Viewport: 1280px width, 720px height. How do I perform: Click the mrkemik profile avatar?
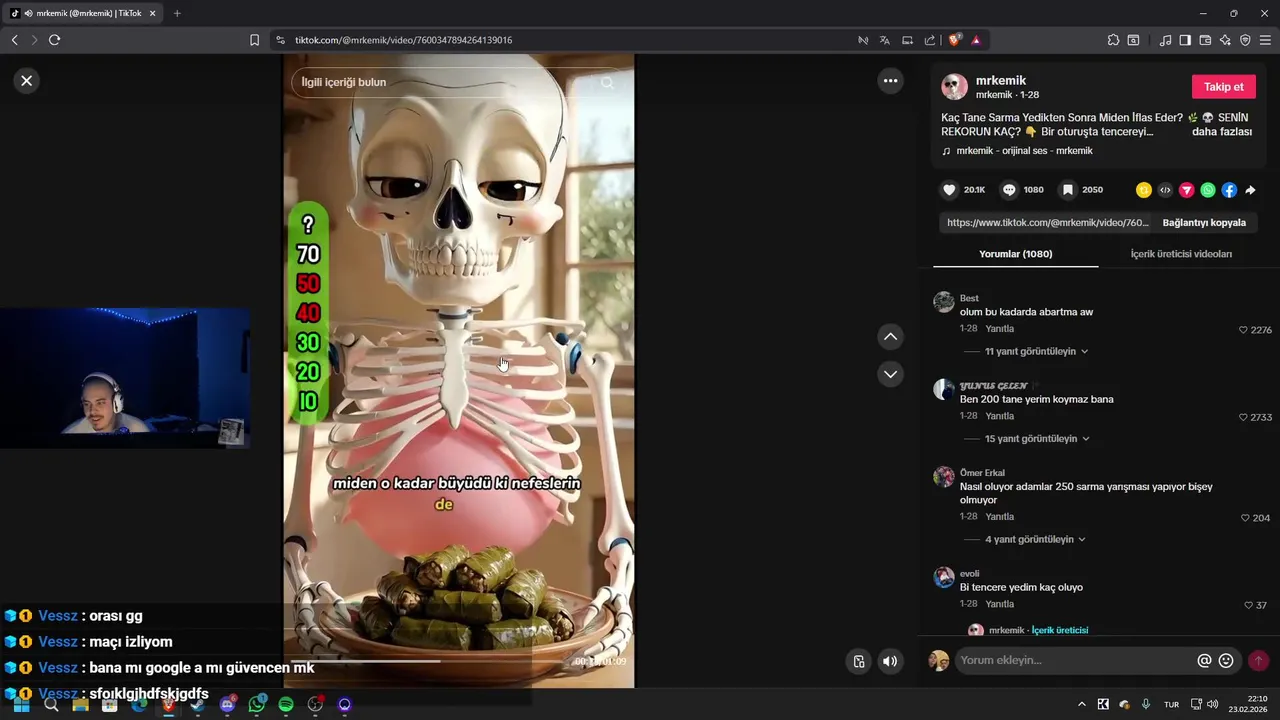[954, 87]
